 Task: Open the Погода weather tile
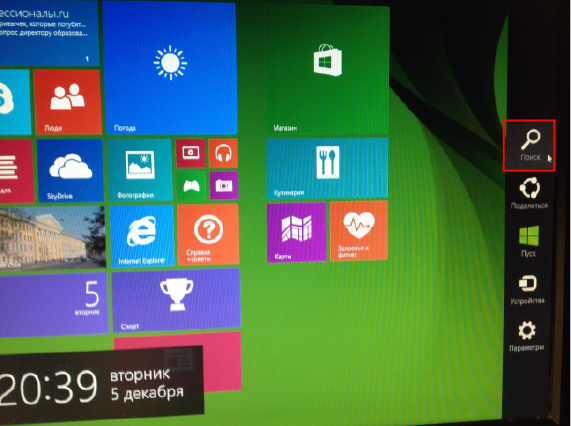170,68
